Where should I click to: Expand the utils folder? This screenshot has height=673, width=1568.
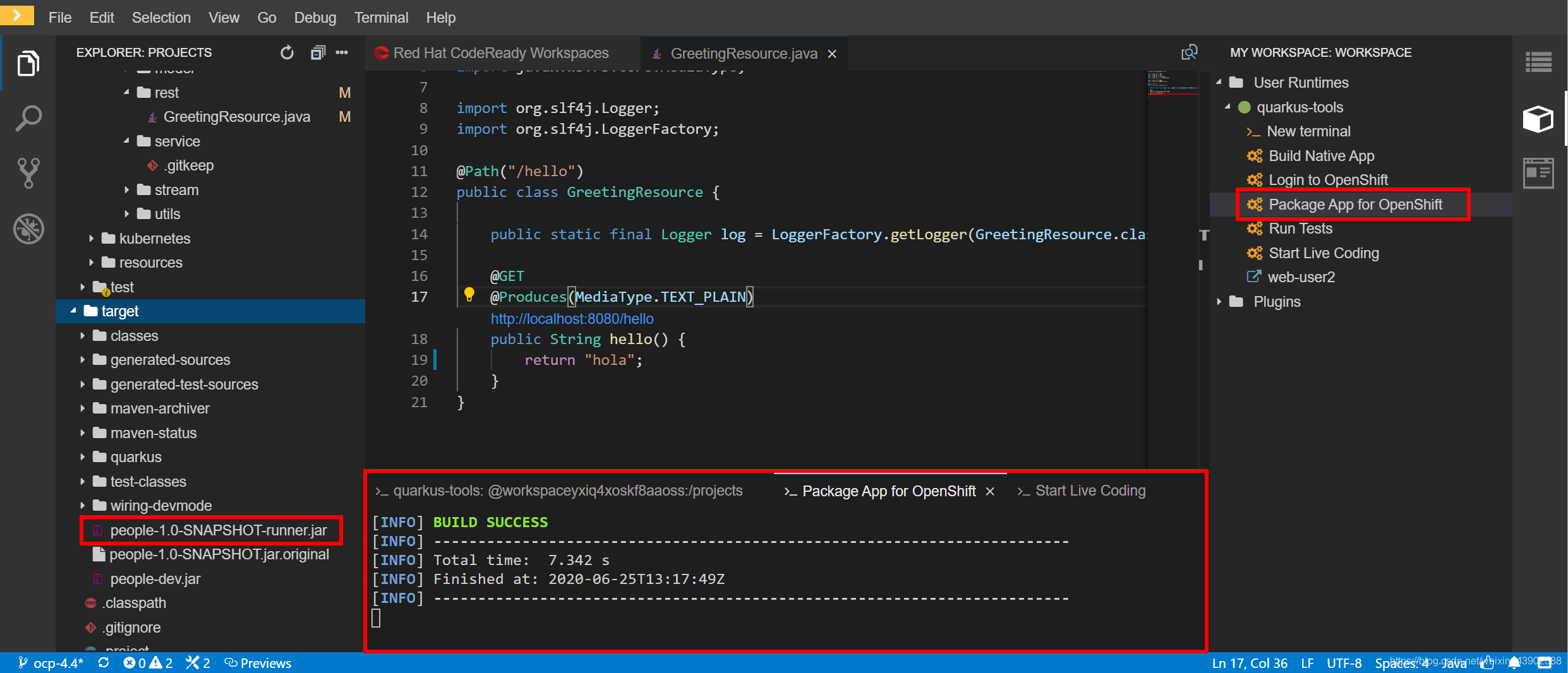[x=126, y=213]
